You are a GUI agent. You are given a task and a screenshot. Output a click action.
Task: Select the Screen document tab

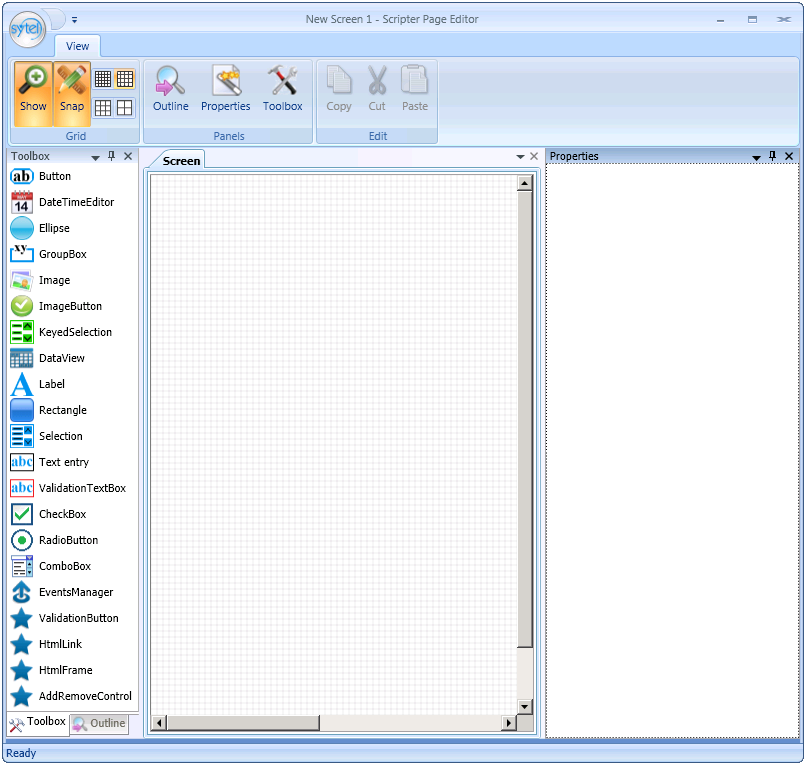[181, 161]
